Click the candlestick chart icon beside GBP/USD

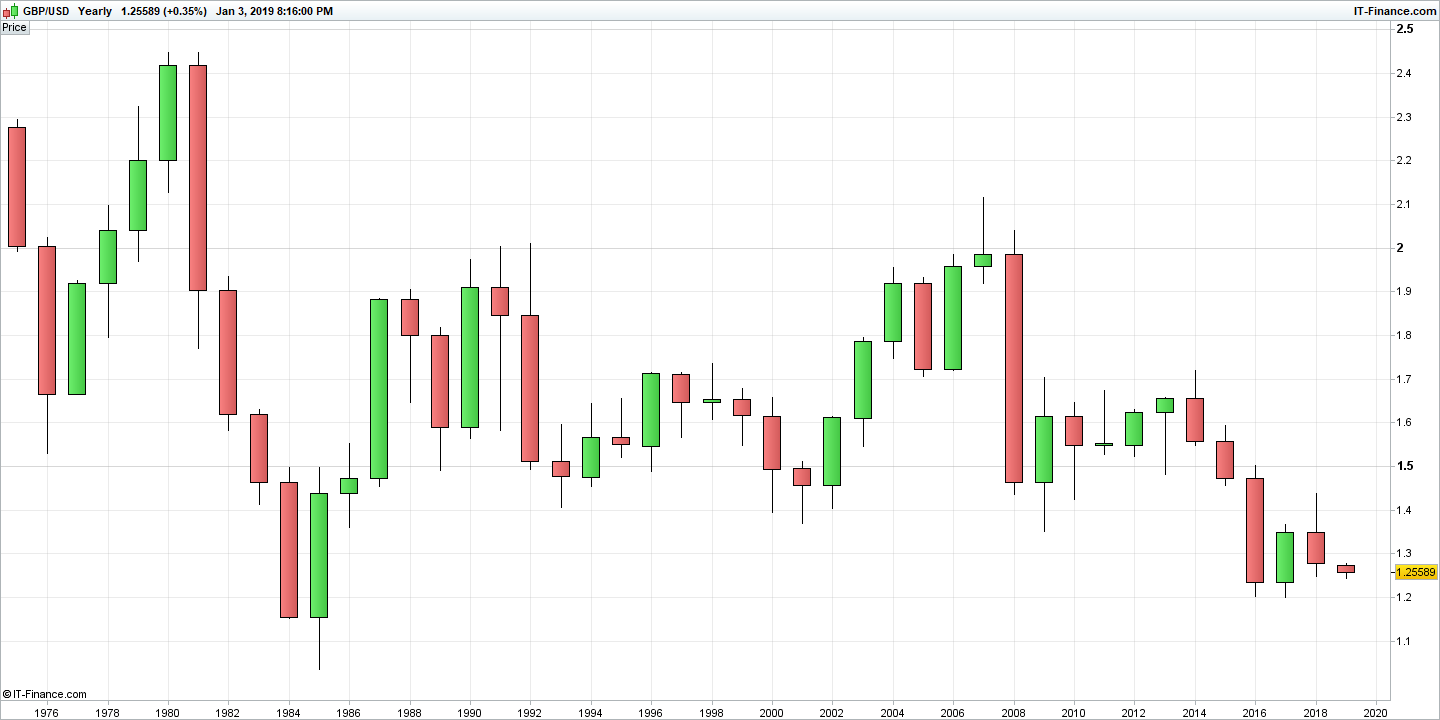(x=11, y=11)
